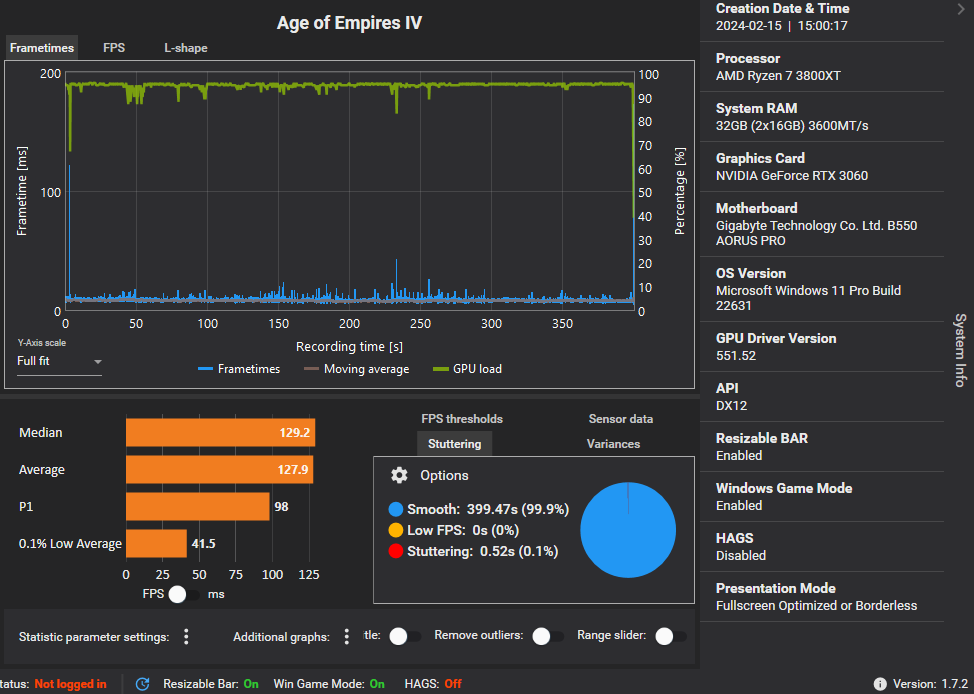
Task: Click the P1 98 bar
Action: coord(198,506)
